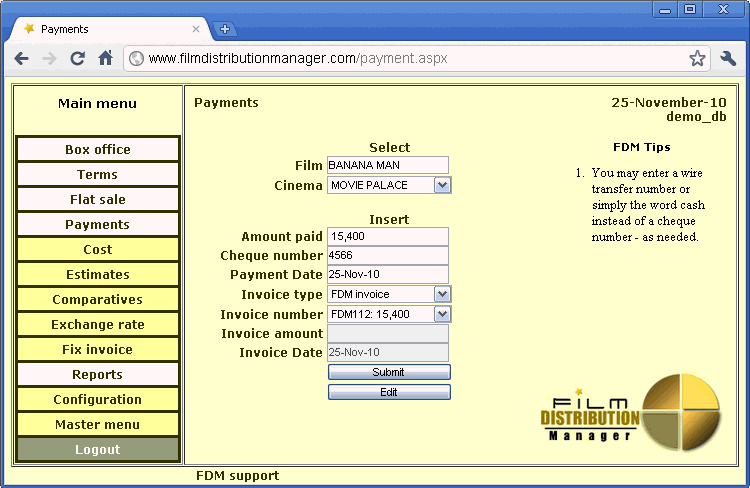Click the browser back arrow

21,58
